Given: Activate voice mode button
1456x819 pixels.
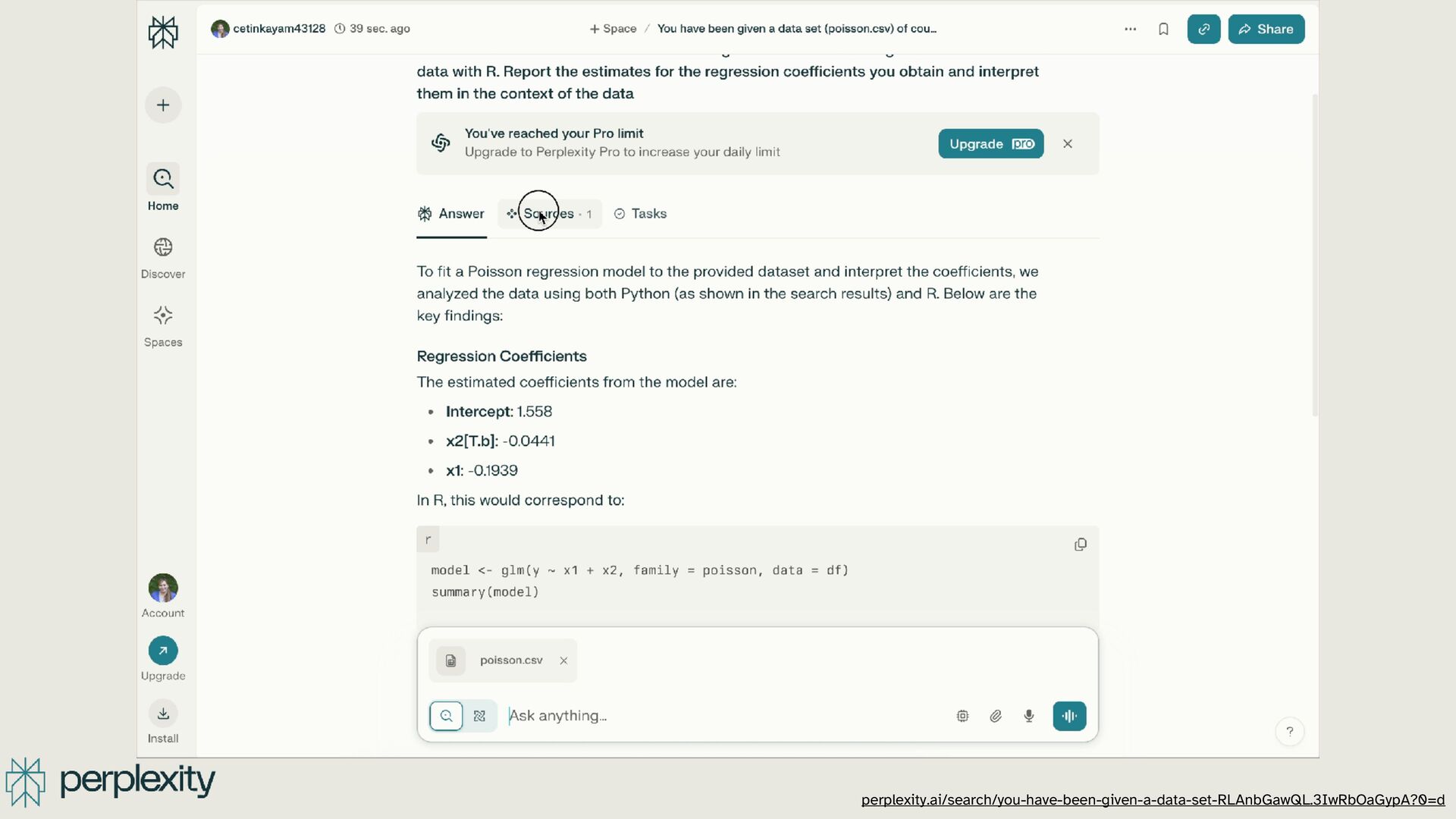Looking at the screenshot, I should [x=1069, y=716].
